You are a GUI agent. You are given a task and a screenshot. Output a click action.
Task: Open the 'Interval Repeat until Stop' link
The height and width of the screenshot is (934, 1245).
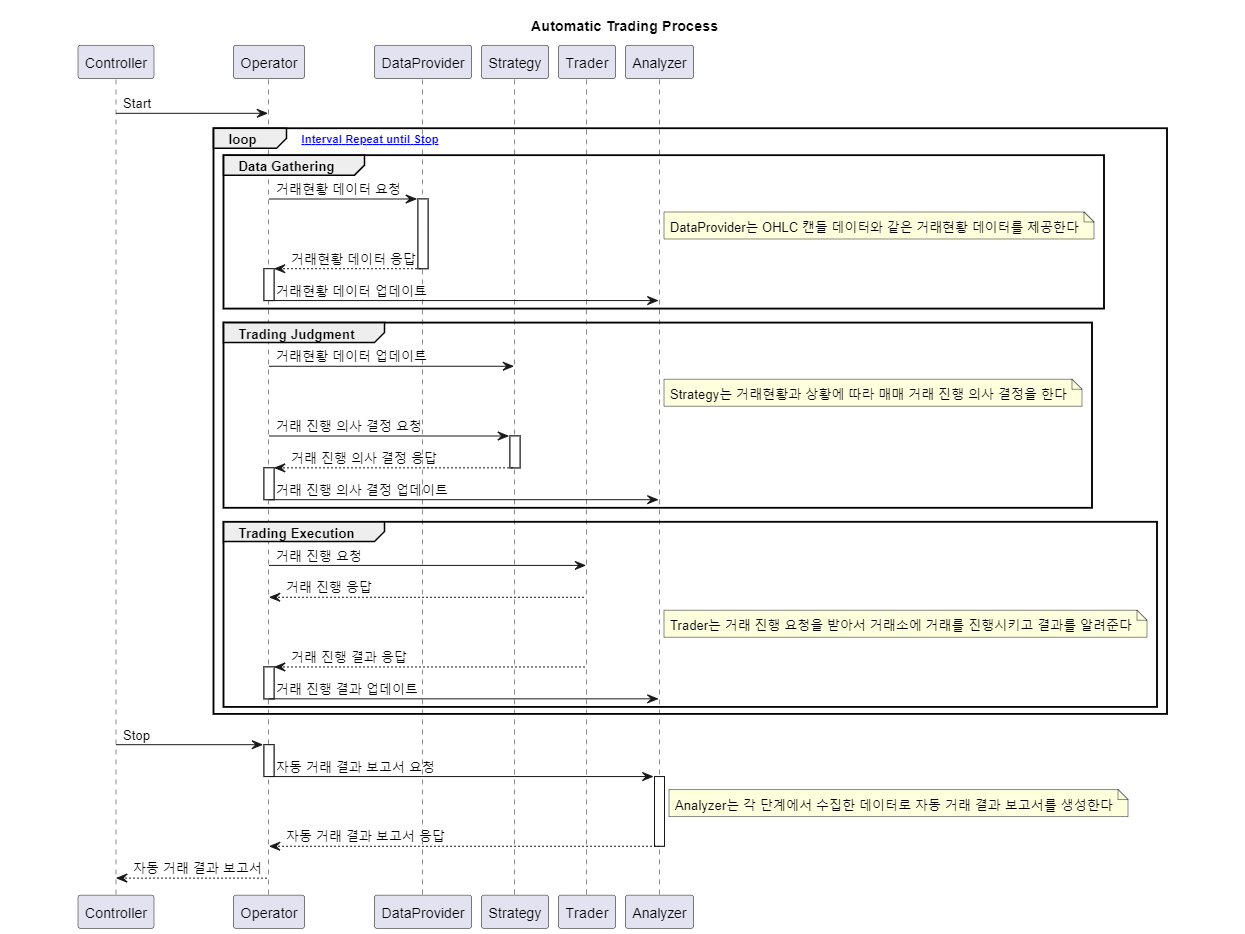(369, 139)
